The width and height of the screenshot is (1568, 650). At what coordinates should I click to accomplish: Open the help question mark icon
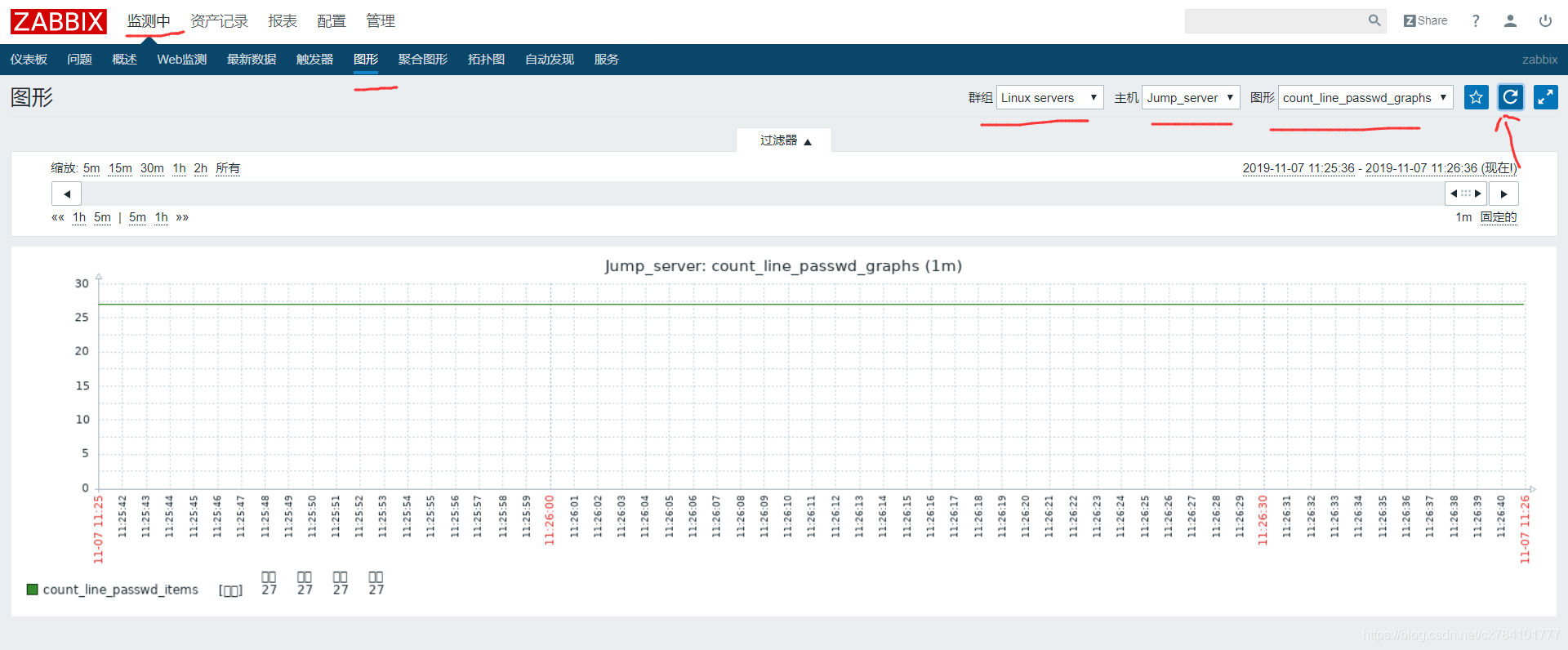pyautogui.click(x=1476, y=20)
